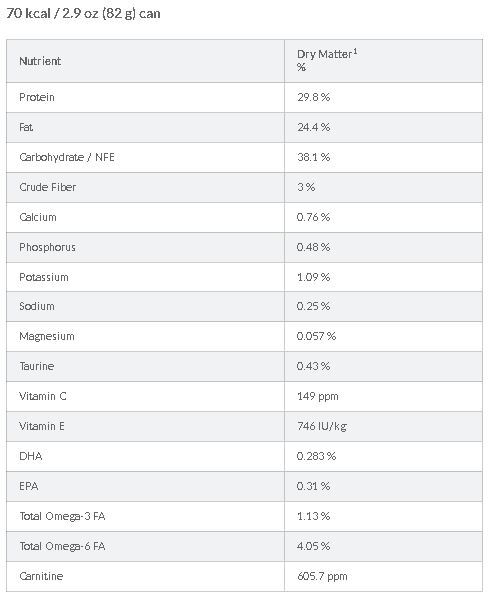Select the Vitamin E row label
The width and height of the screenshot is (490, 599).
point(42,426)
